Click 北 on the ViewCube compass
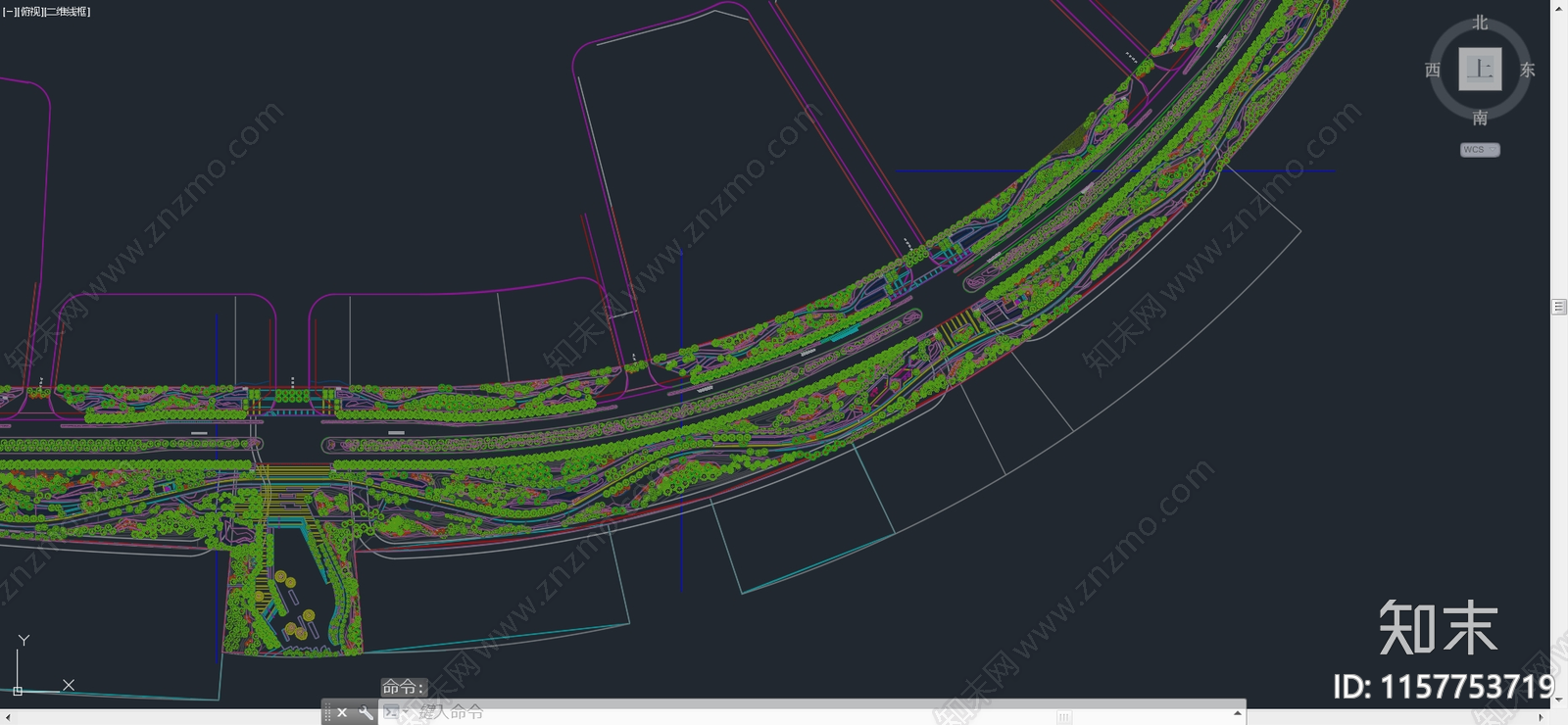This screenshot has height=725, width=1568. [1480, 23]
